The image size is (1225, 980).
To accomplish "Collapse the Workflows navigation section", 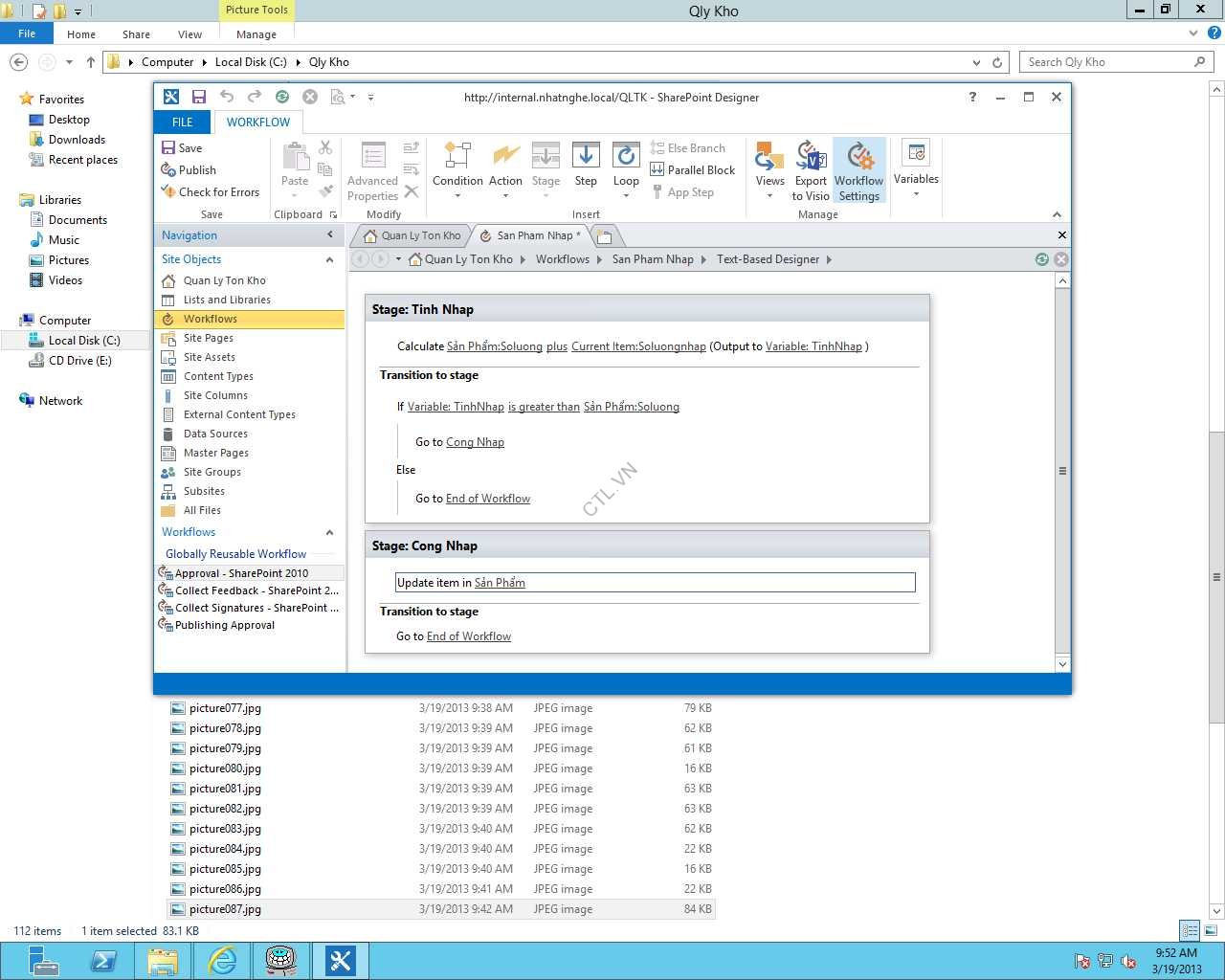I will (x=329, y=532).
